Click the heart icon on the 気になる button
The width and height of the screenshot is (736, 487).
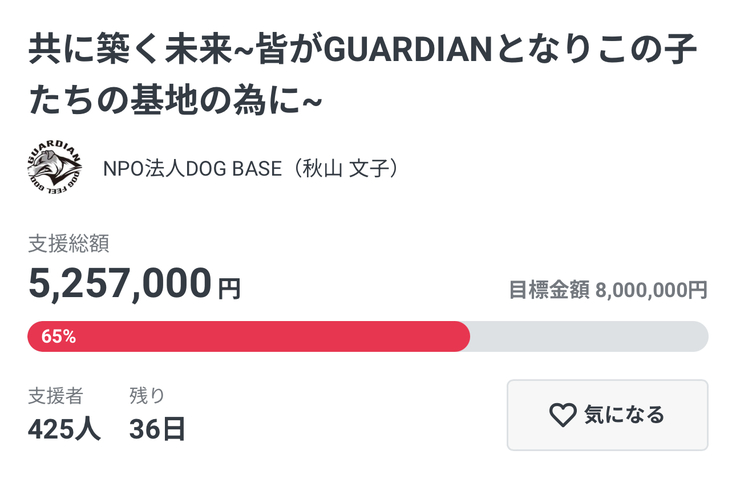[x=564, y=415]
